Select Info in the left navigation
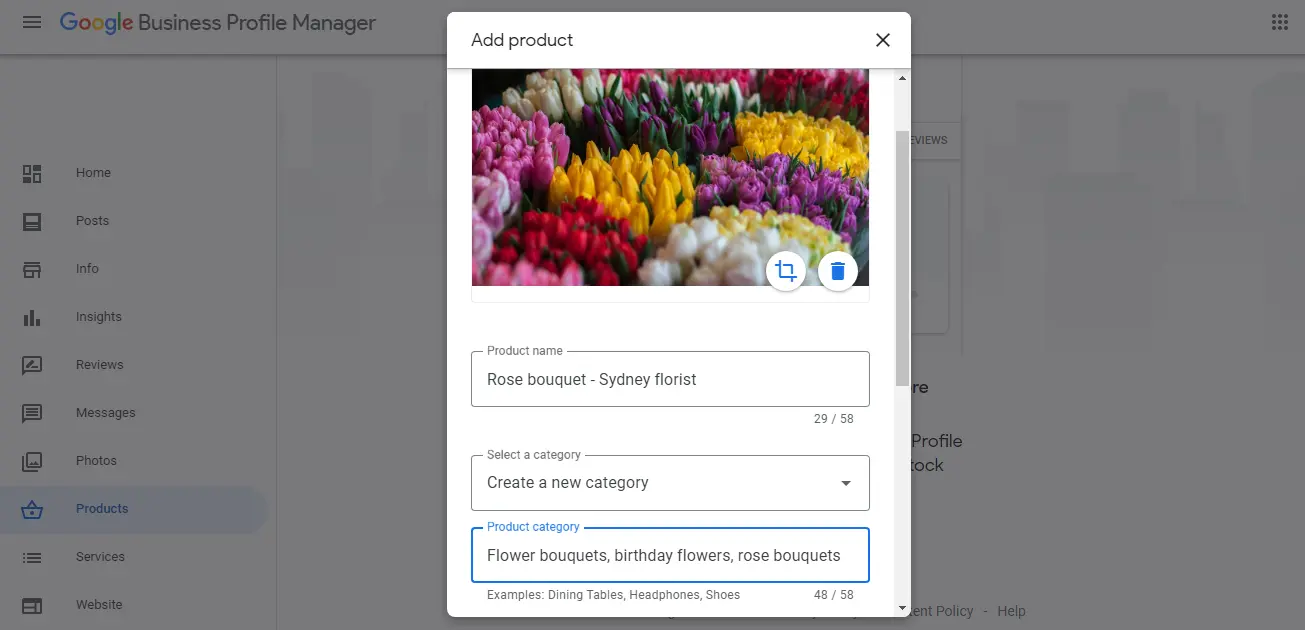Image resolution: width=1305 pixels, height=630 pixels. (x=87, y=269)
